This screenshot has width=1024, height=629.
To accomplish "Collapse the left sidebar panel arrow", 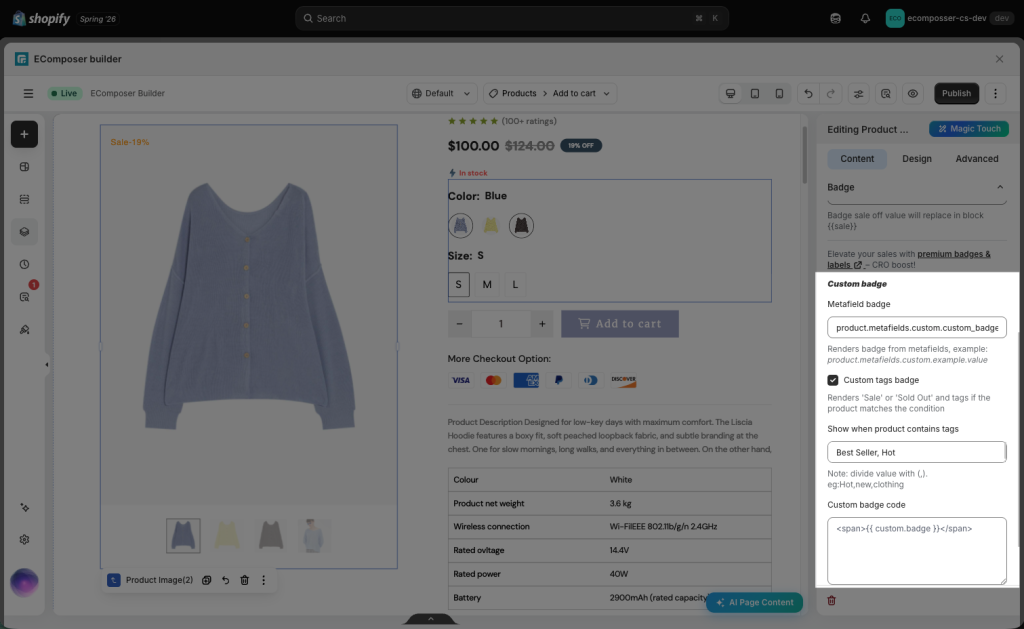I will pos(47,364).
